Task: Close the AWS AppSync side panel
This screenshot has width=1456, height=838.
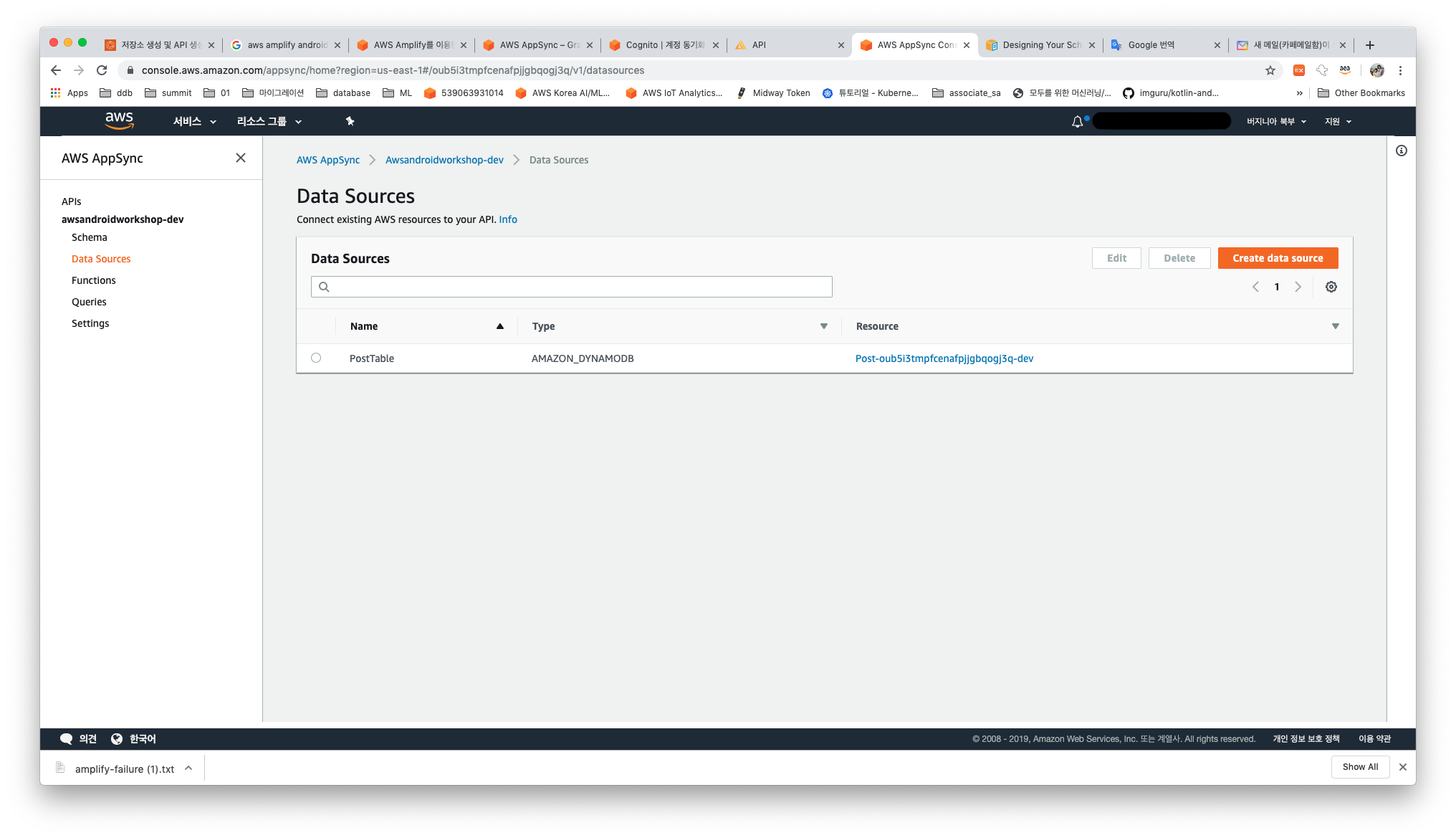Action: (241, 158)
